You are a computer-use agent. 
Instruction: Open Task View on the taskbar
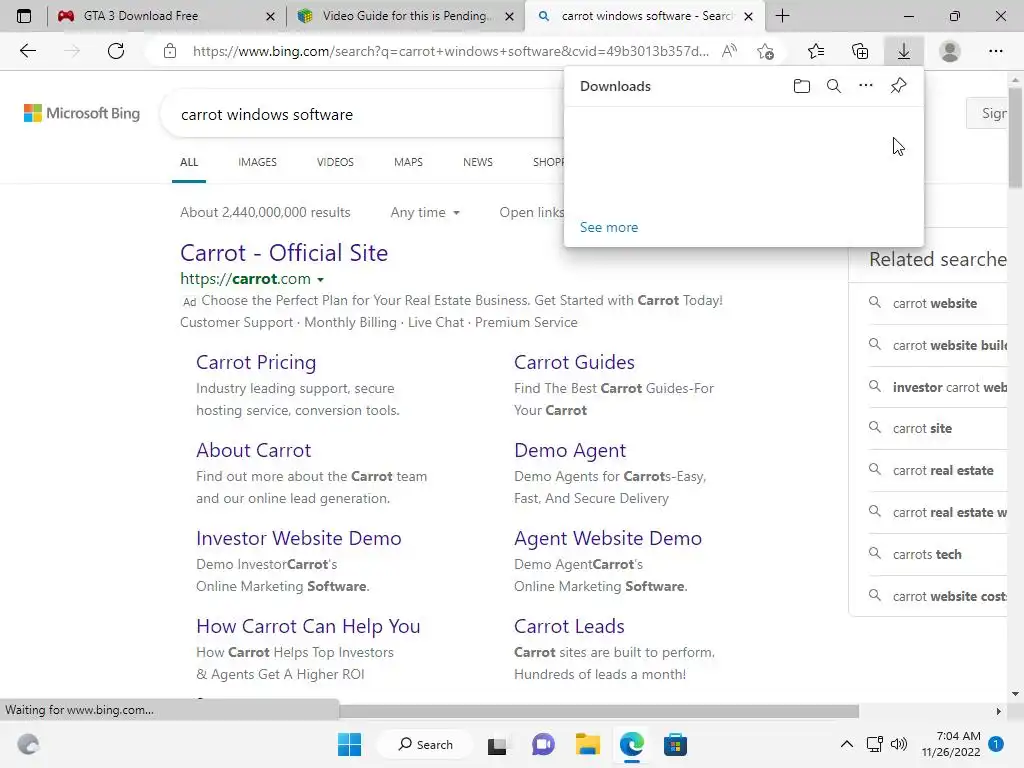click(x=497, y=744)
